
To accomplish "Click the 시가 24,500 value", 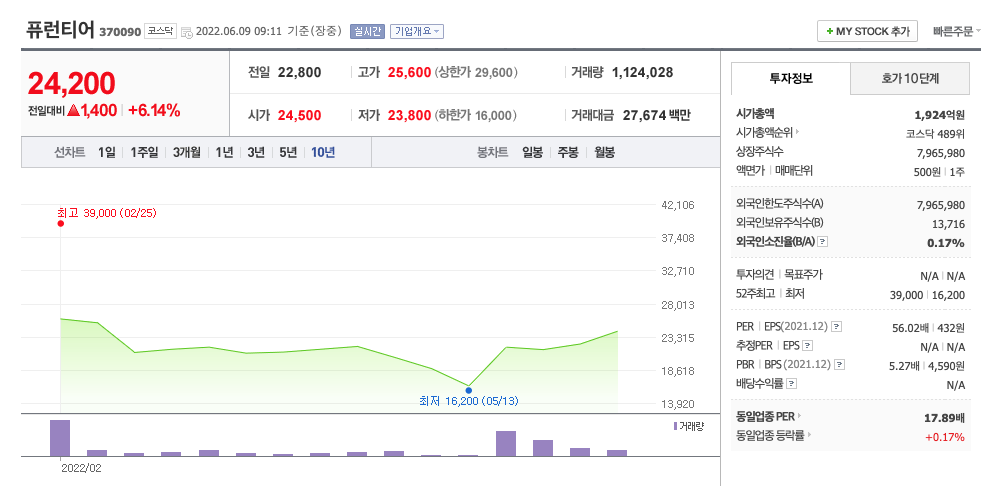I will [x=300, y=115].
